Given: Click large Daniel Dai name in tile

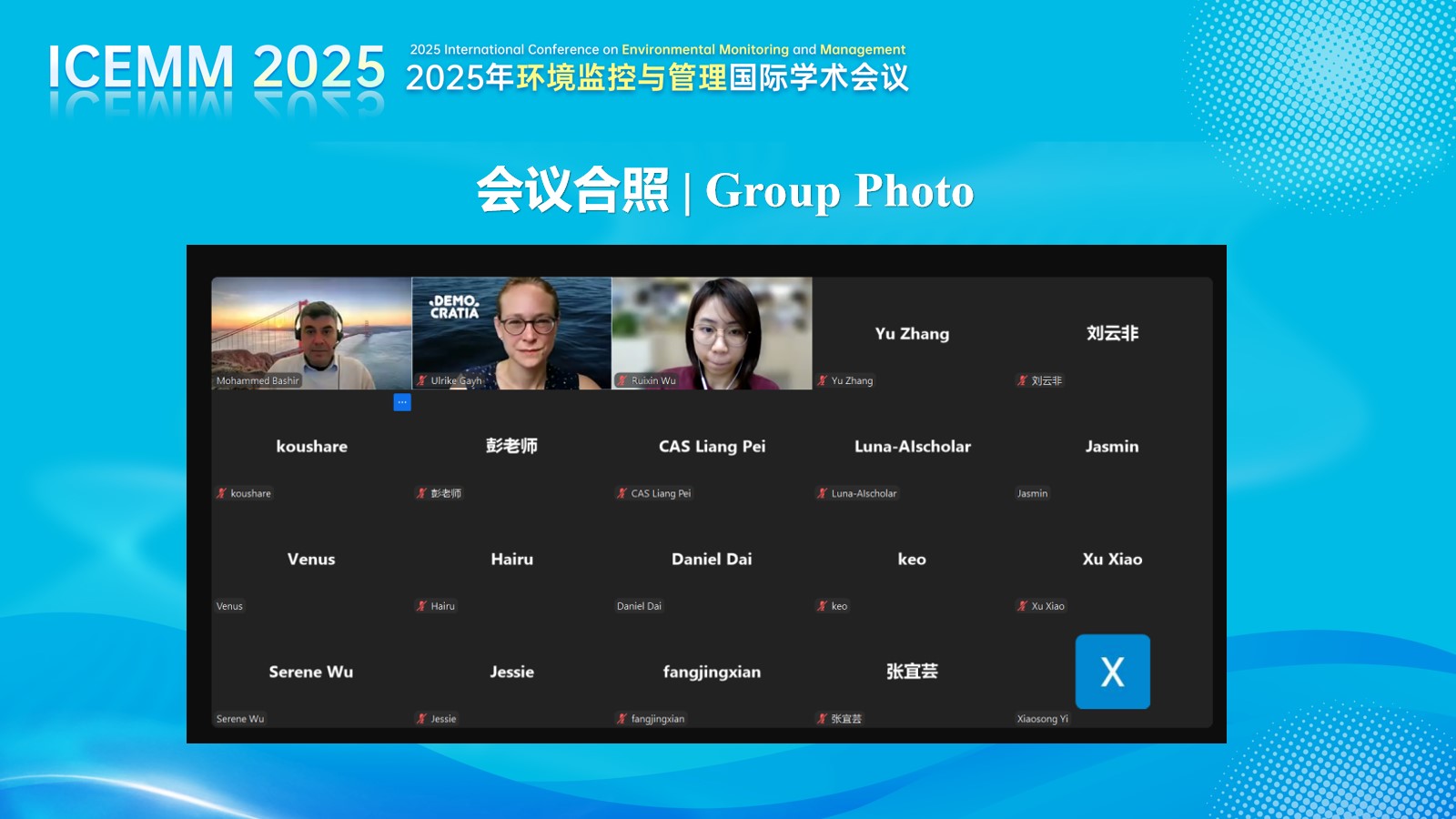Looking at the screenshot, I should [x=712, y=559].
